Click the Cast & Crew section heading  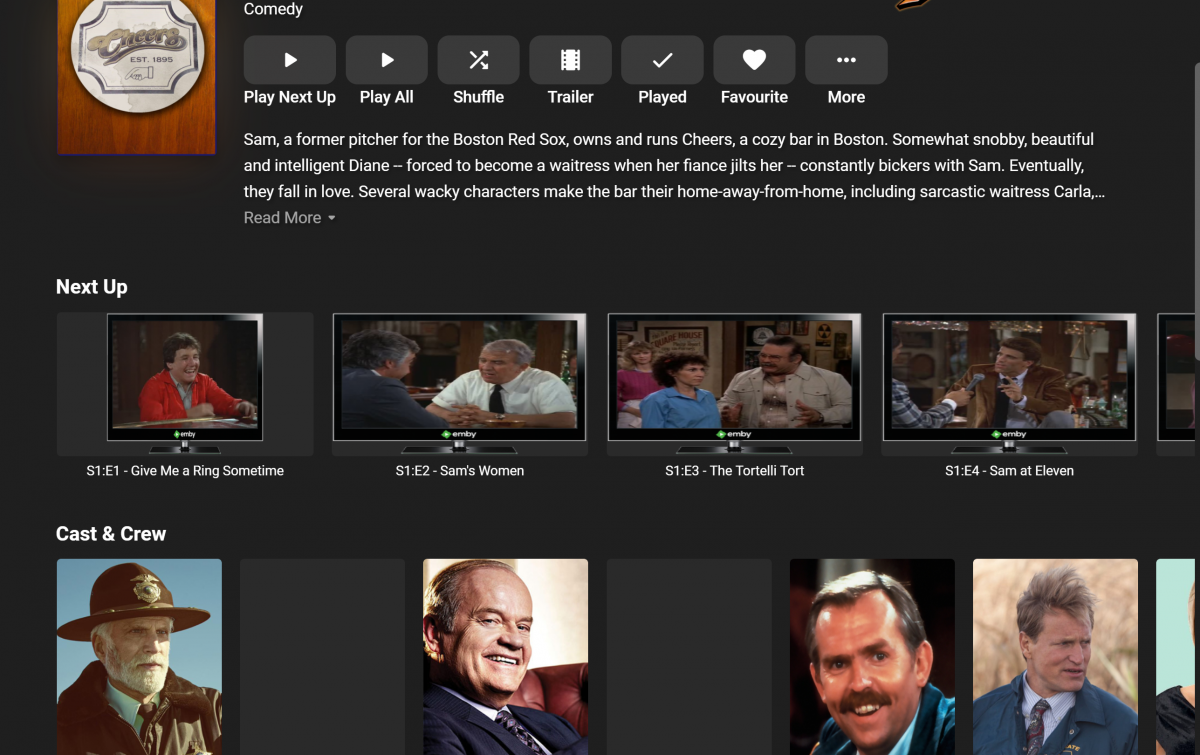click(x=111, y=534)
